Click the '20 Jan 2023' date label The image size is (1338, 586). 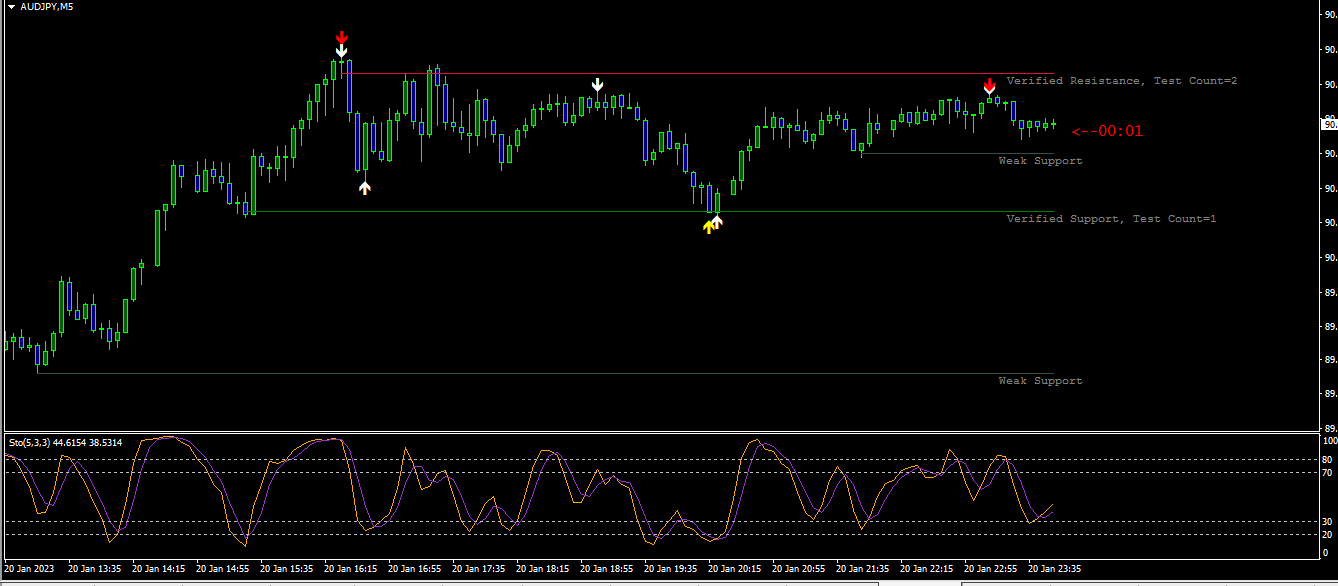[31, 568]
